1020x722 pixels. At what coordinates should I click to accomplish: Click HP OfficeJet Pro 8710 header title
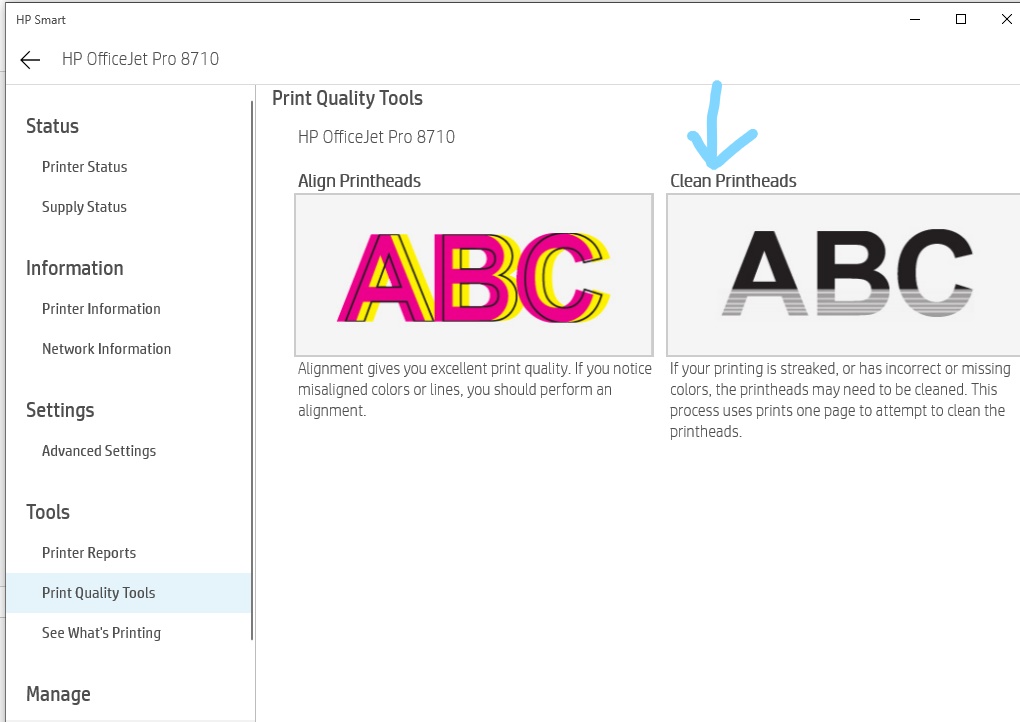pyautogui.click(x=141, y=59)
